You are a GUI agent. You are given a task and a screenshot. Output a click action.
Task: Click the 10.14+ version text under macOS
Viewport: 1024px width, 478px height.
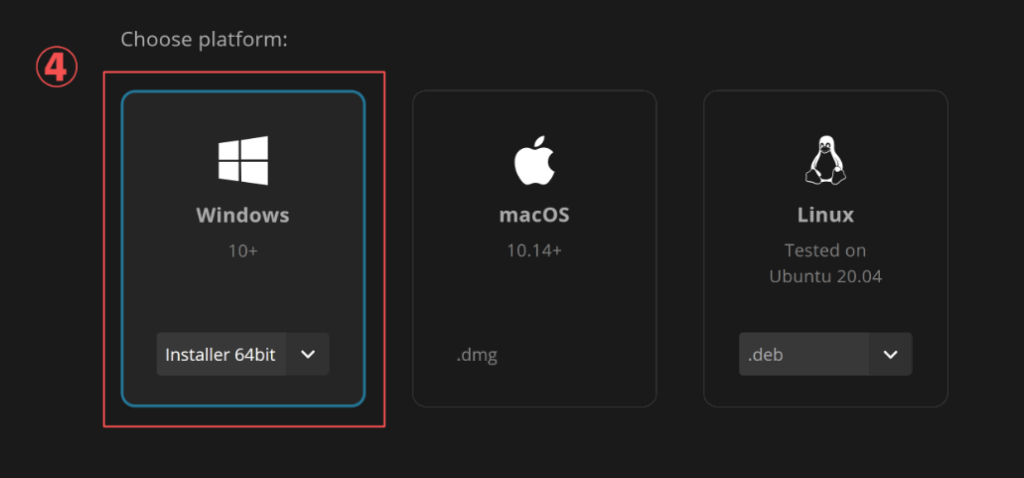point(534,250)
